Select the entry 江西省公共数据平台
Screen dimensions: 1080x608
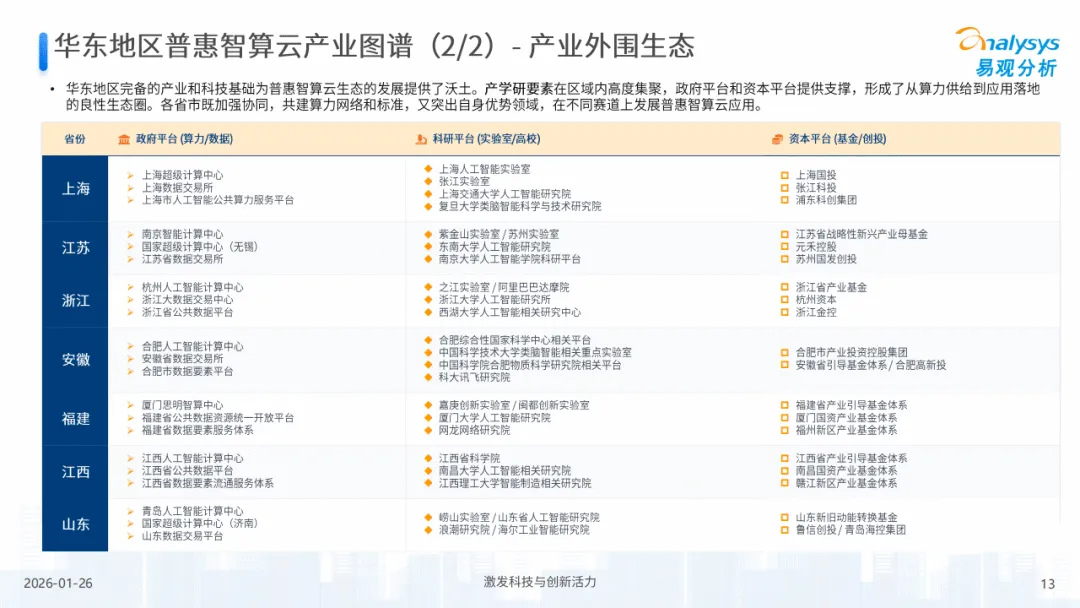click(x=187, y=472)
